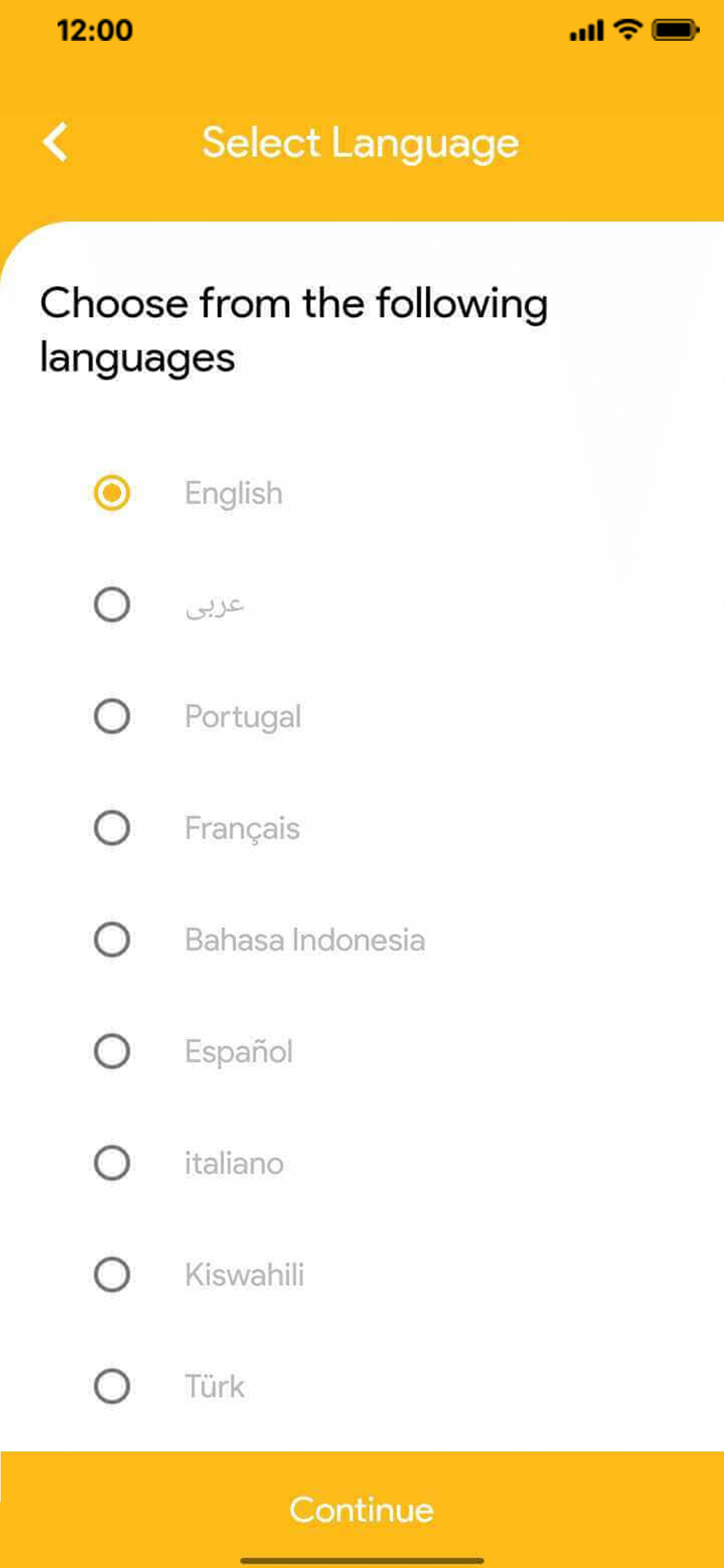Select Türk at the bottom of list

112,1388
